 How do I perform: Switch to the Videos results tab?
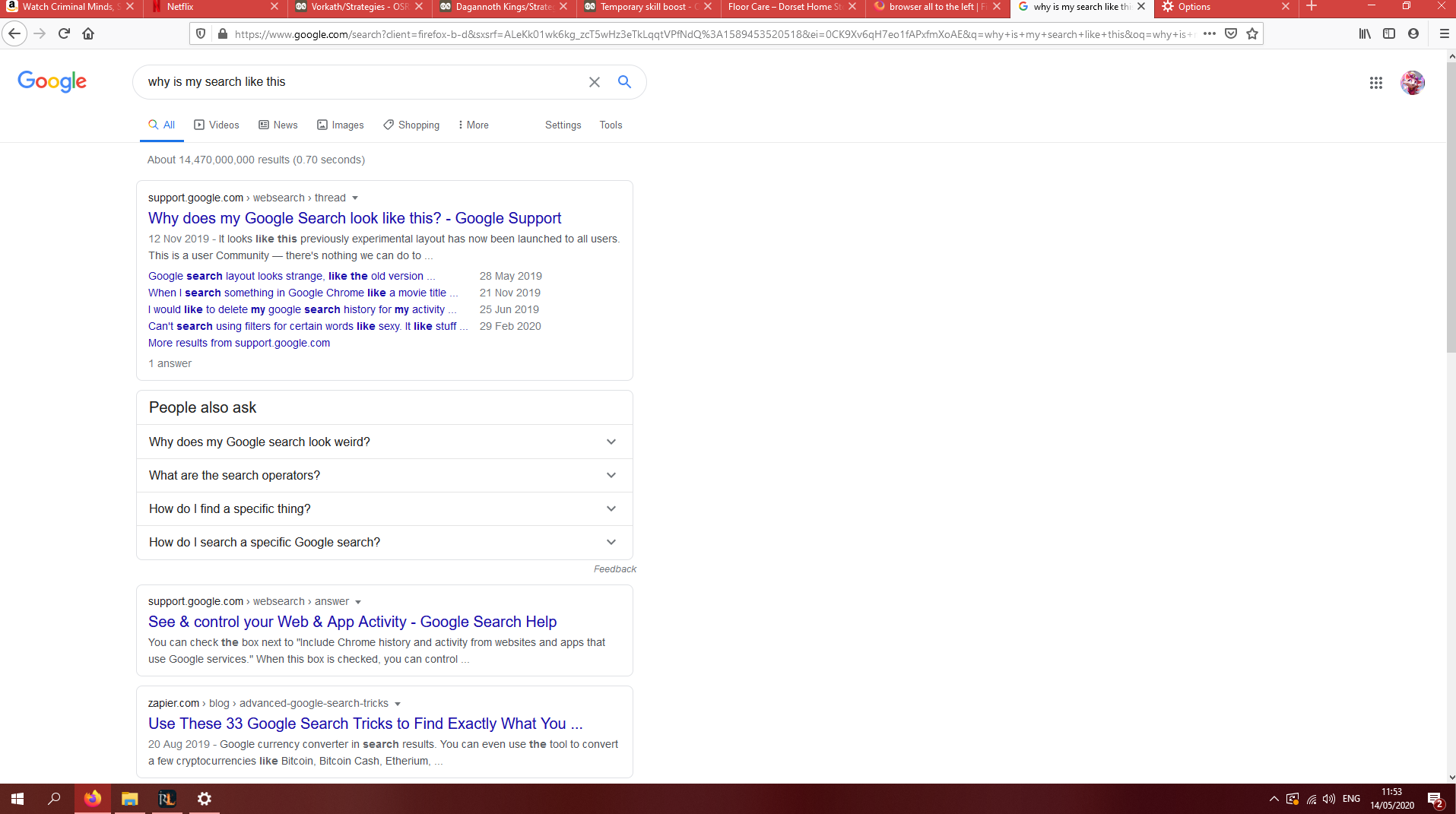217,125
